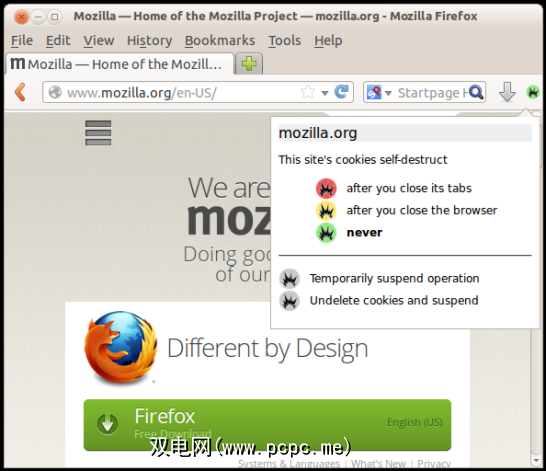Click the search magnifier icon
This screenshot has width=546, height=471.
pyautogui.click(x=476, y=92)
